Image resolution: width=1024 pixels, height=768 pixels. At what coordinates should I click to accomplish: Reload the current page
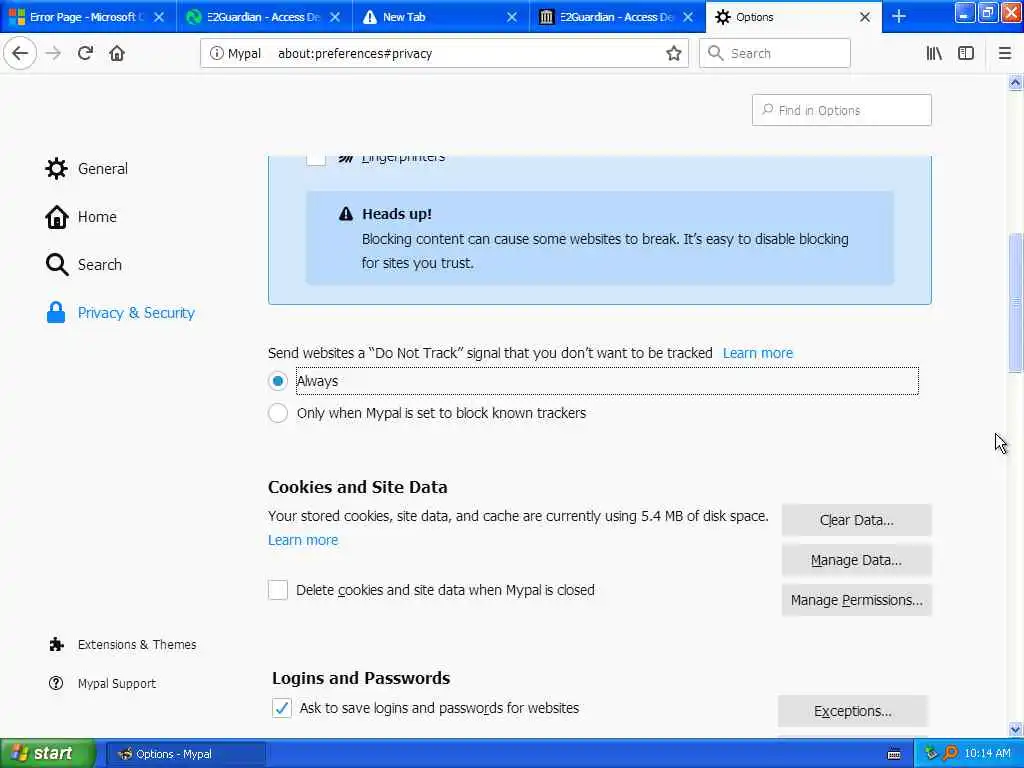[x=85, y=54]
